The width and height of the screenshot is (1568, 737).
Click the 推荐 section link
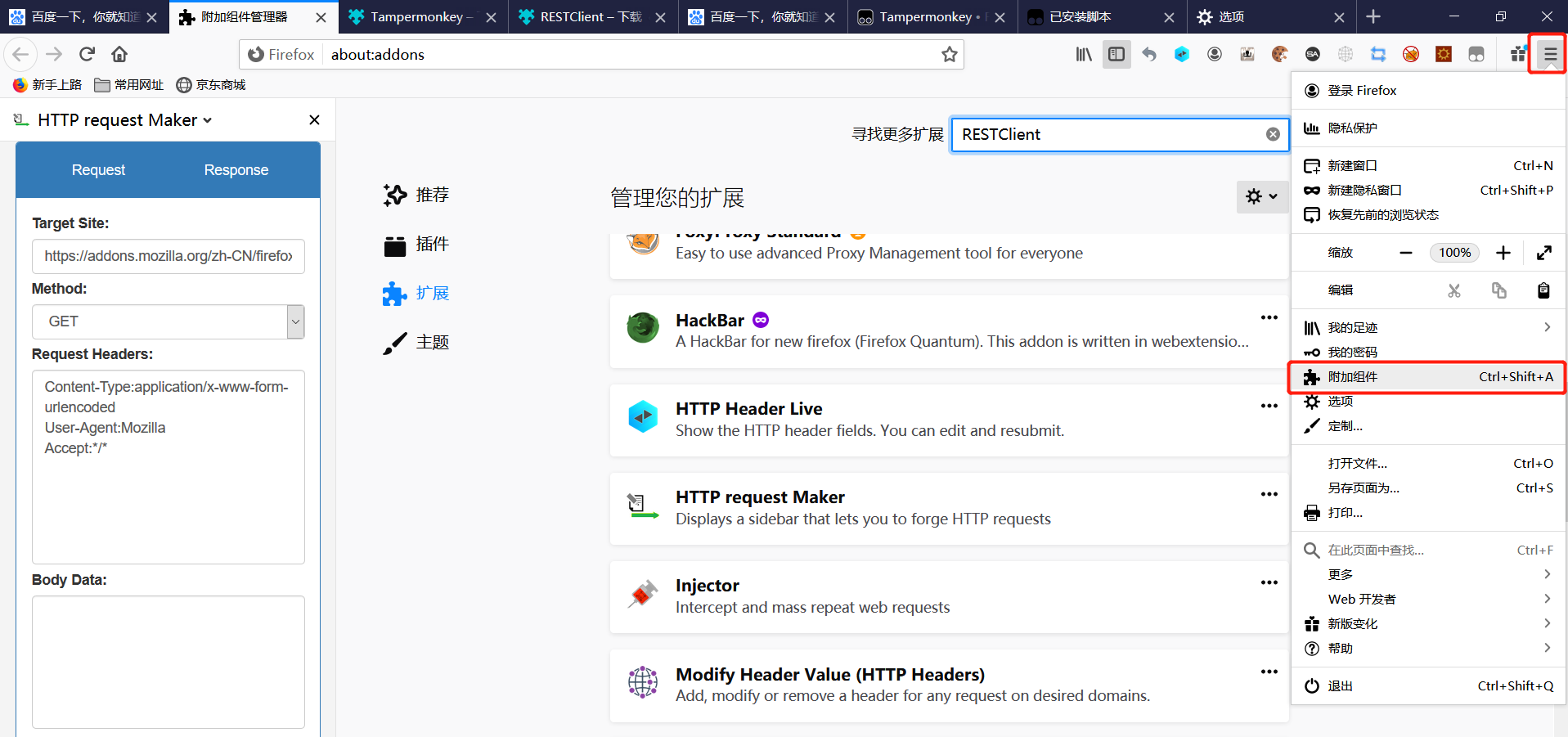pos(432,195)
